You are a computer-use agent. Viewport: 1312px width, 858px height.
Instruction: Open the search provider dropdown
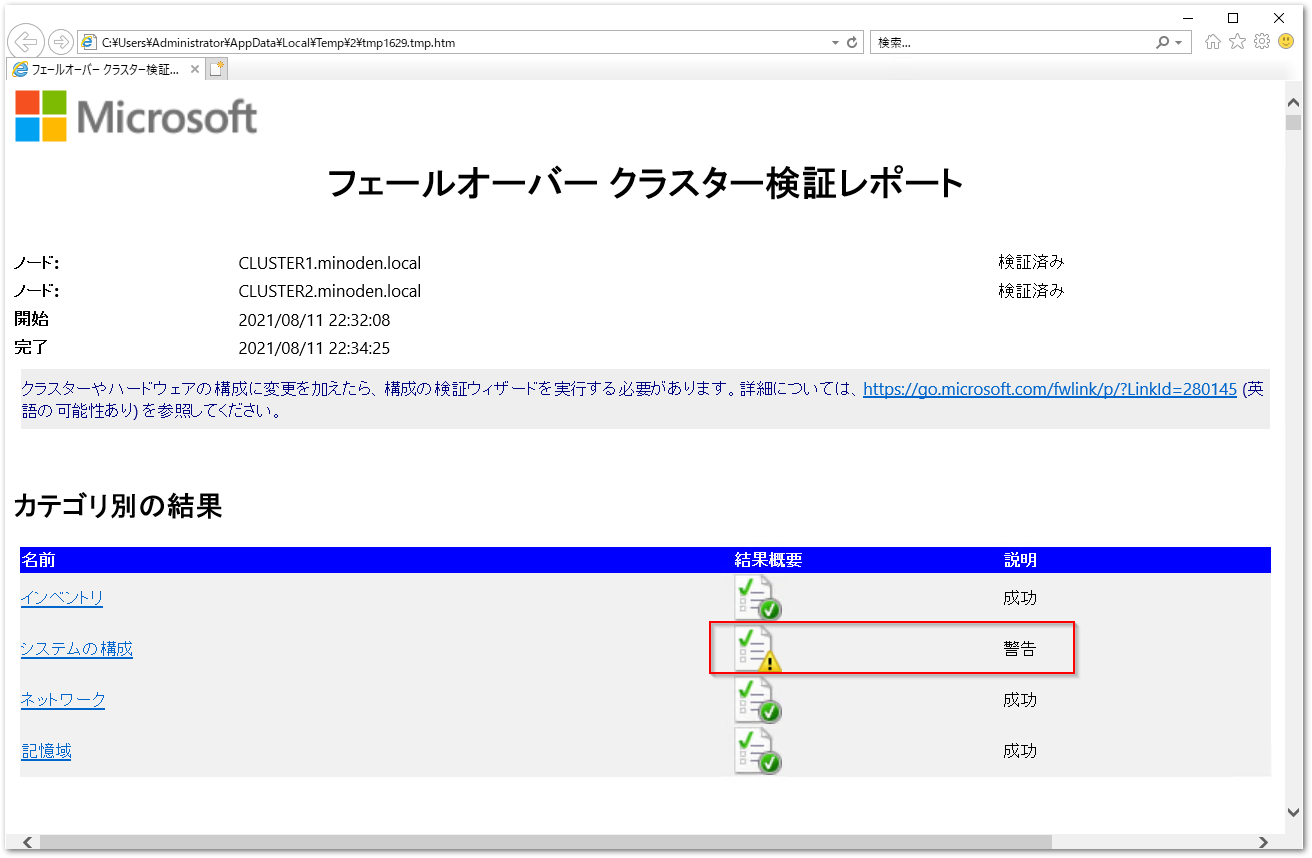pos(1176,41)
